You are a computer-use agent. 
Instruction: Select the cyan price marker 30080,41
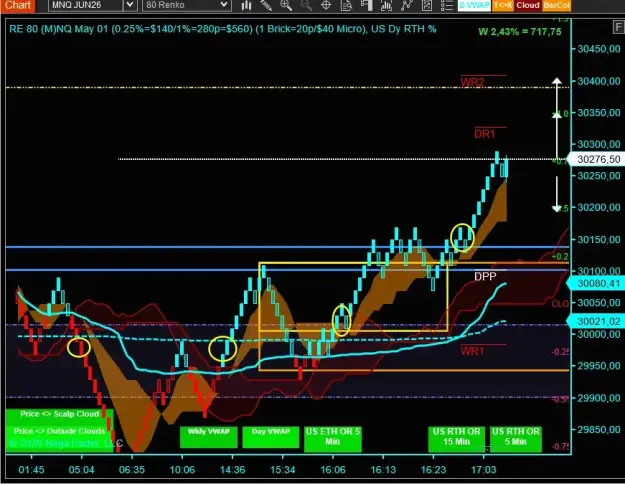[596, 283]
